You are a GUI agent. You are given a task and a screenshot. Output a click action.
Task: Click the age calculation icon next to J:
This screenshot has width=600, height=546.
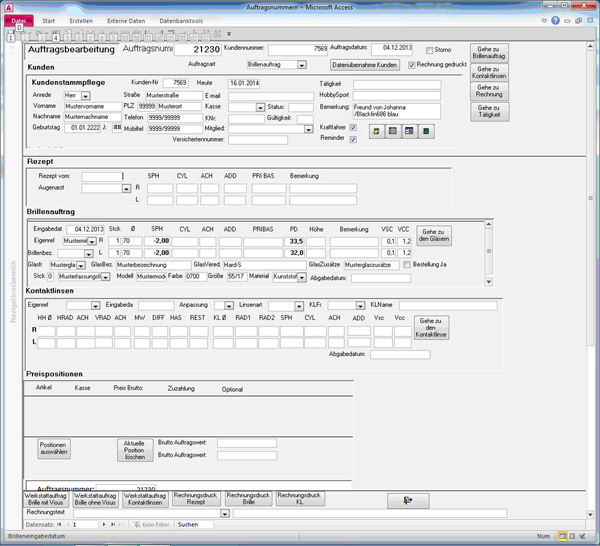click(x=117, y=127)
